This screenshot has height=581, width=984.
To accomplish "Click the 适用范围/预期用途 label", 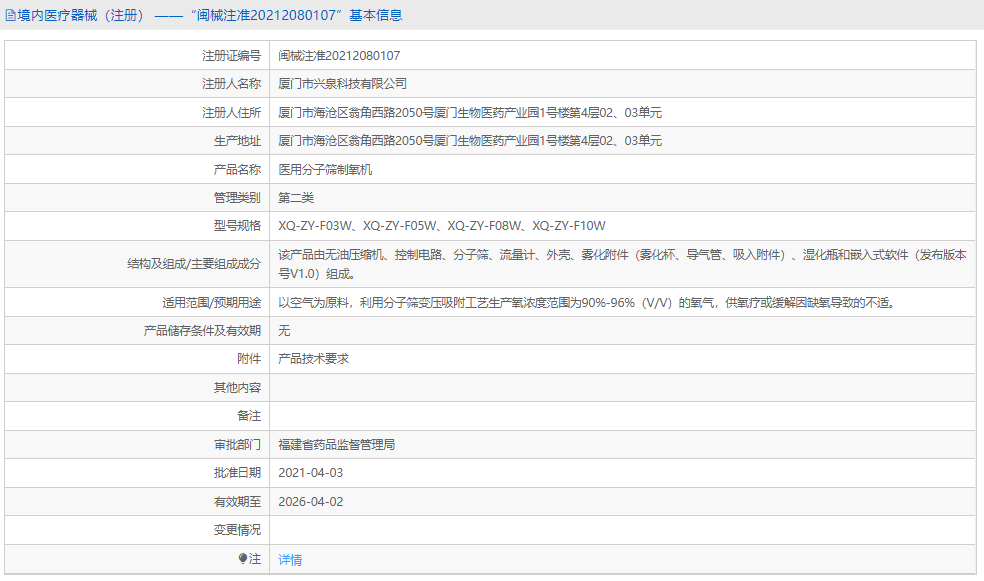I will 211,303.
